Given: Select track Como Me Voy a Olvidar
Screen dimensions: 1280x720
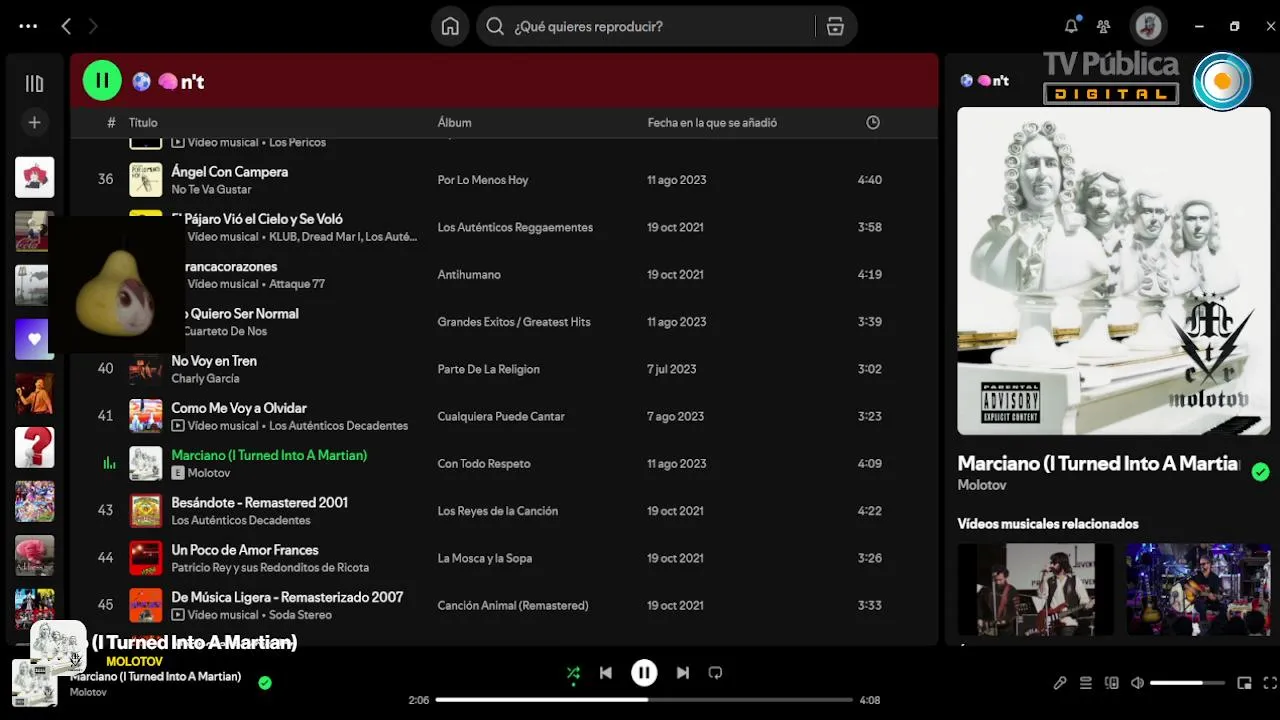Looking at the screenshot, I should pyautogui.click(x=239, y=408).
